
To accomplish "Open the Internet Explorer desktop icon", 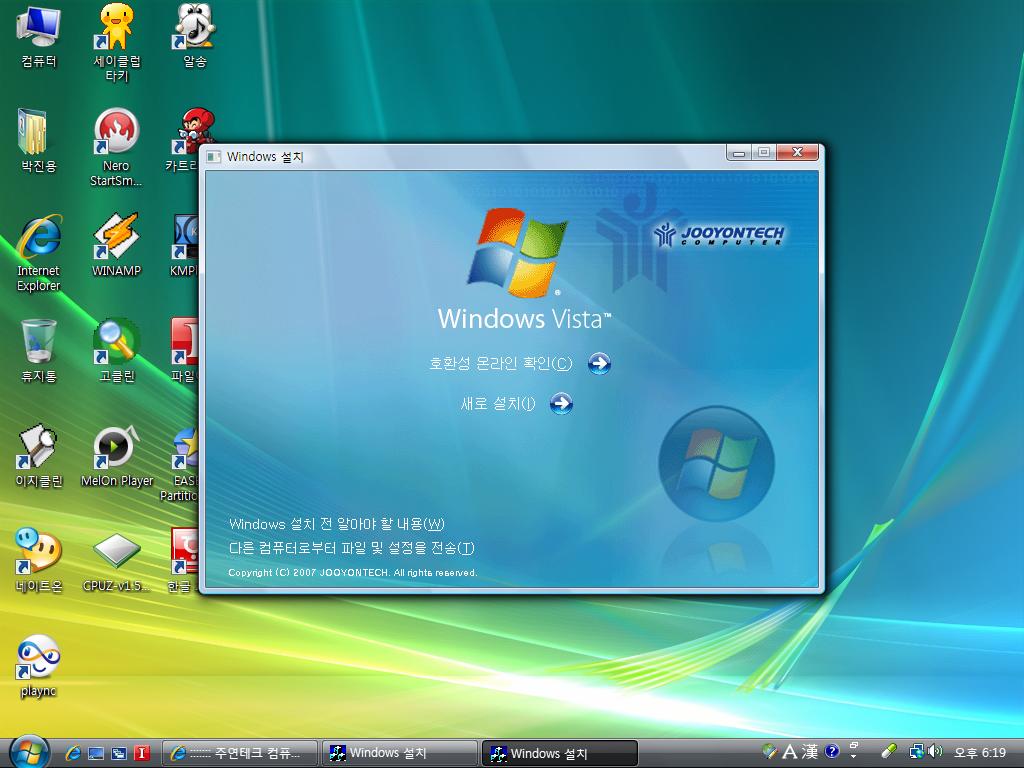I will [x=39, y=252].
